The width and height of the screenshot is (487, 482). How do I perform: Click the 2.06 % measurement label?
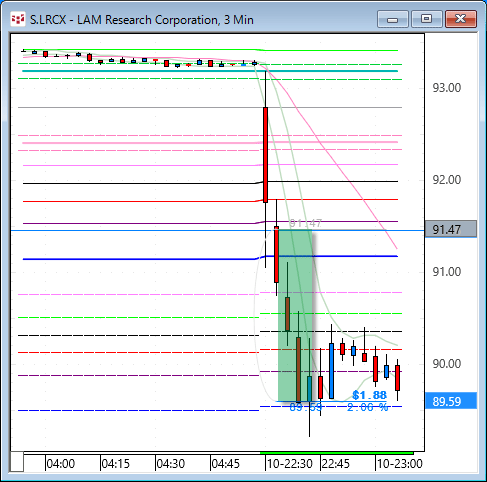tap(367, 407)
